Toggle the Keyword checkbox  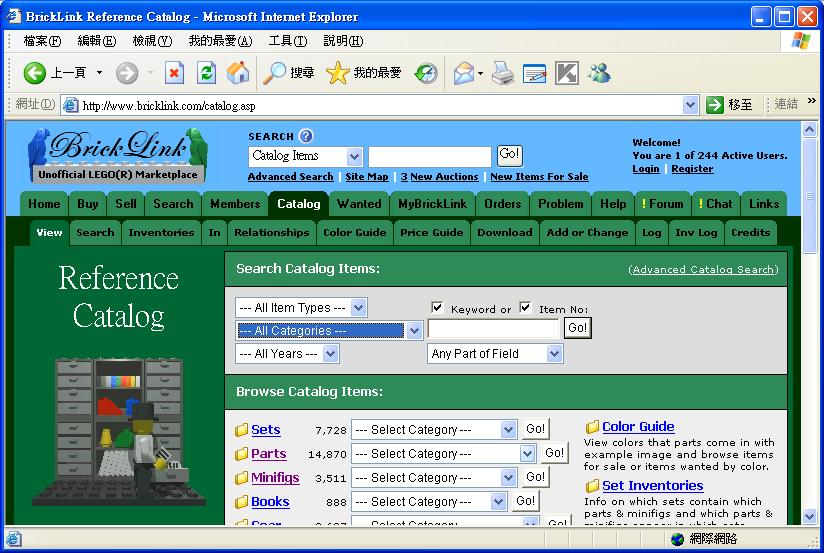coord(437,308)
